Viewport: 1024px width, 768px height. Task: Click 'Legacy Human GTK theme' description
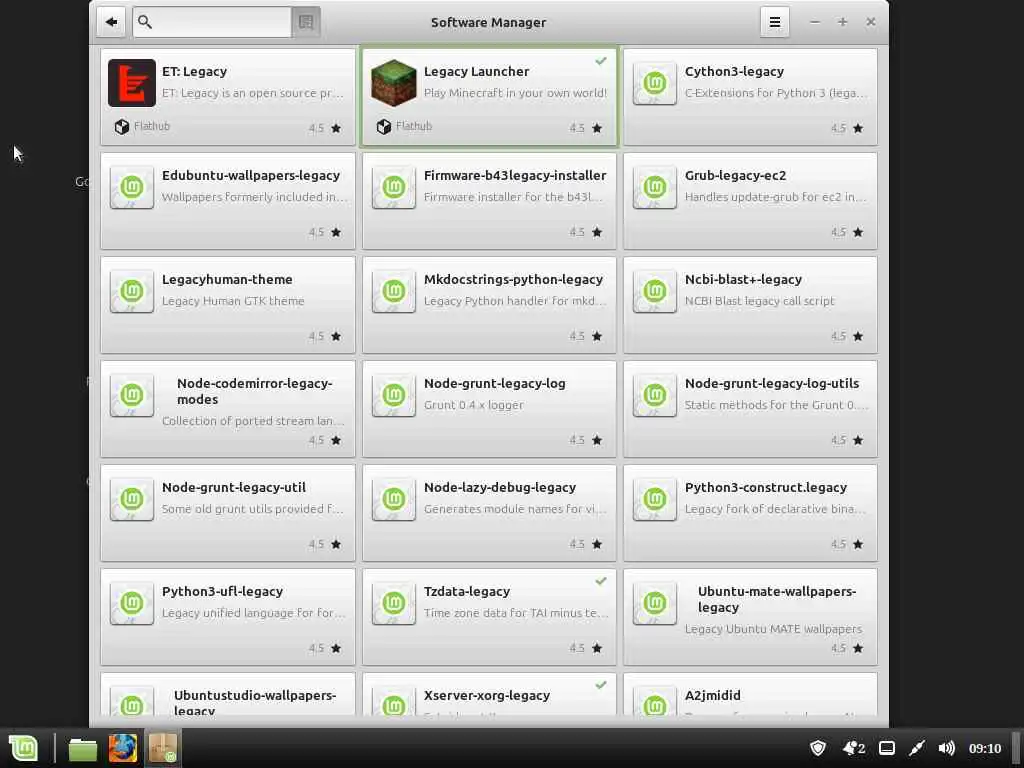(233, 301)
